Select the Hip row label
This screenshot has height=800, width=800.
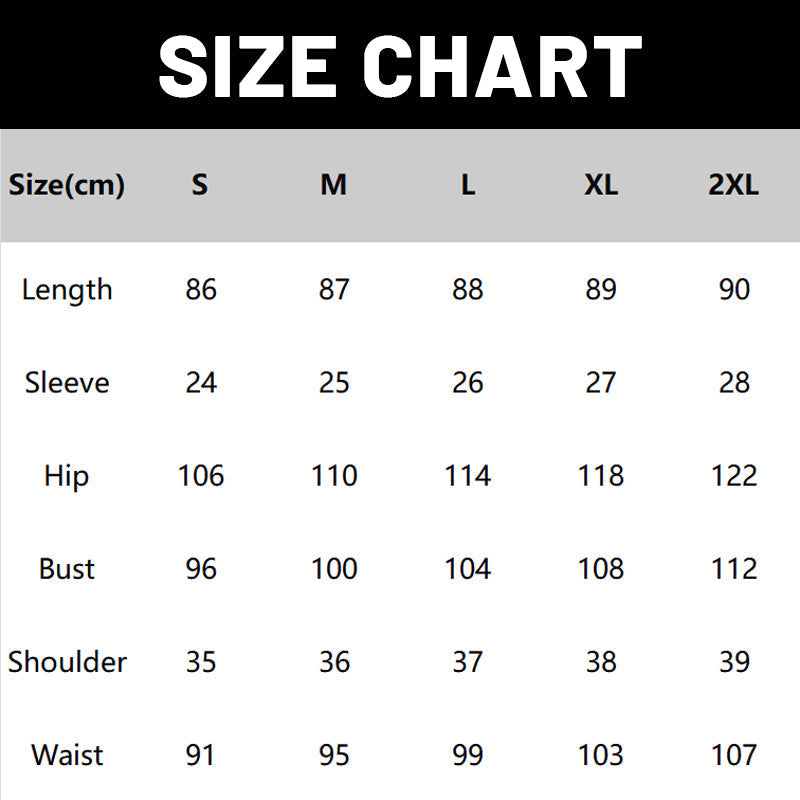pos(67,476)
